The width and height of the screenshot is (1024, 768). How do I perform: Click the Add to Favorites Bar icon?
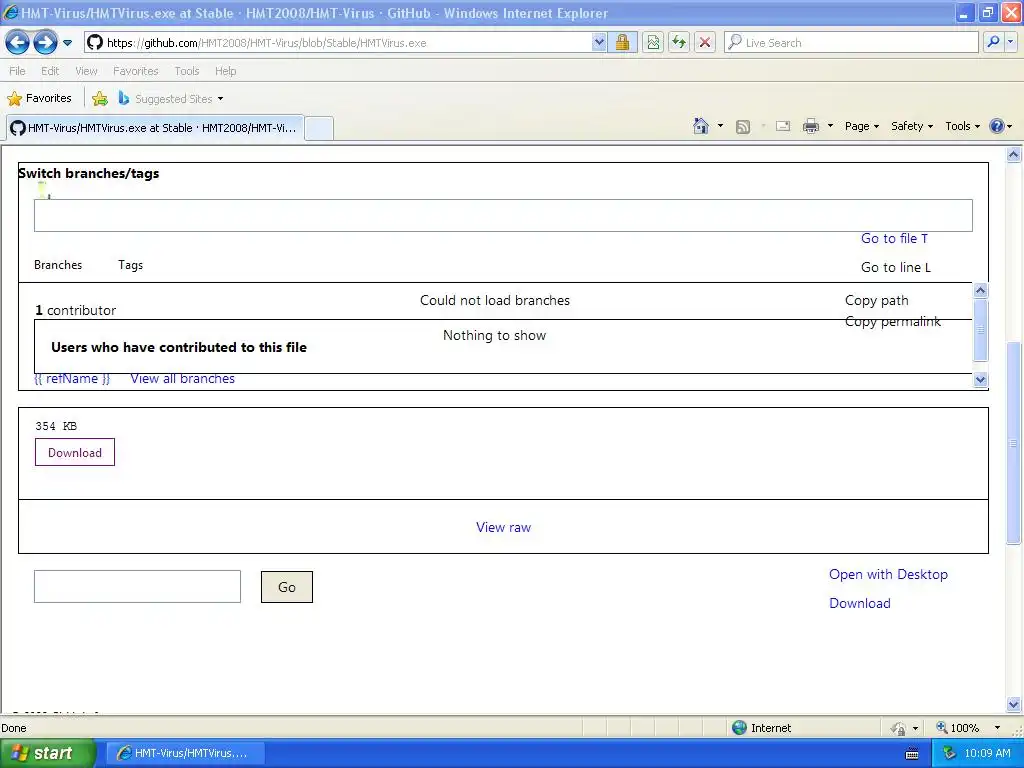click(100, 99)
